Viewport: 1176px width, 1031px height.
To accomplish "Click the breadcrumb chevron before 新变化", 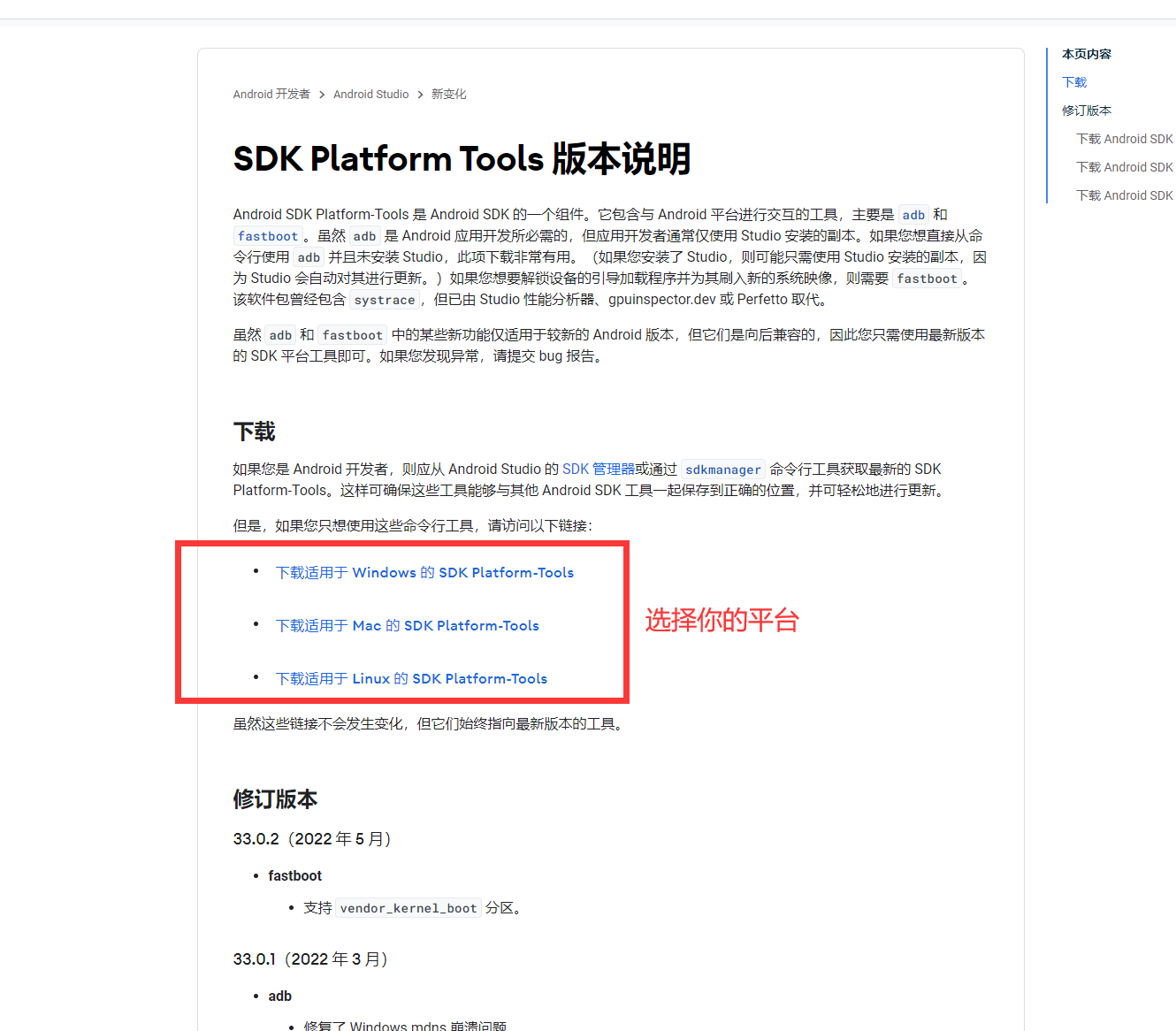I will tap(420, 95).
